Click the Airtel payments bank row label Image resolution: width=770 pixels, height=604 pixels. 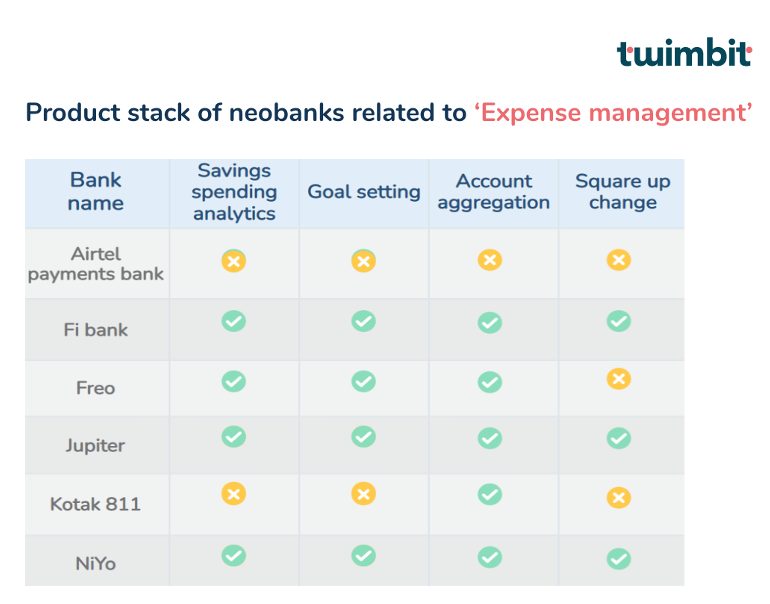click(x=96, y=264)
